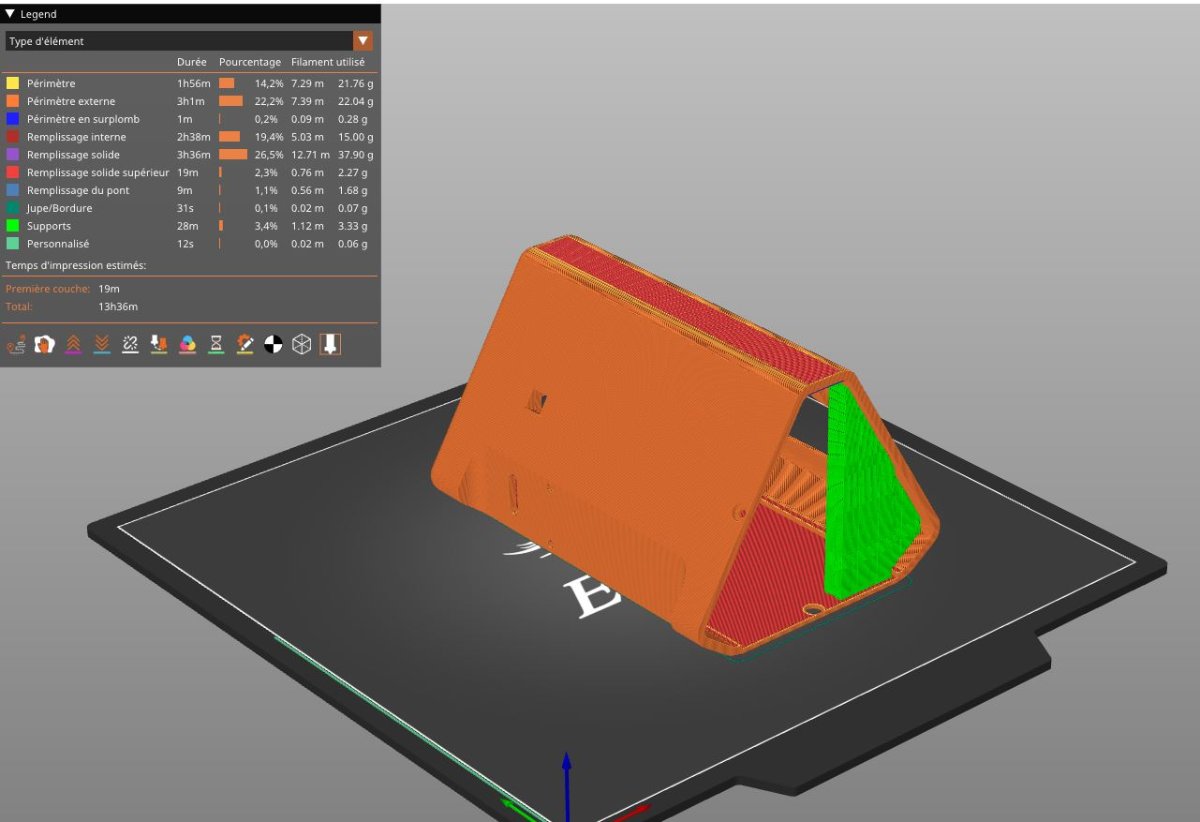Toggle custom G-codes gear-pencil icon
The width and height of the screenshot is (1200, 822).
pyautogui.click(x=245, y=344)
